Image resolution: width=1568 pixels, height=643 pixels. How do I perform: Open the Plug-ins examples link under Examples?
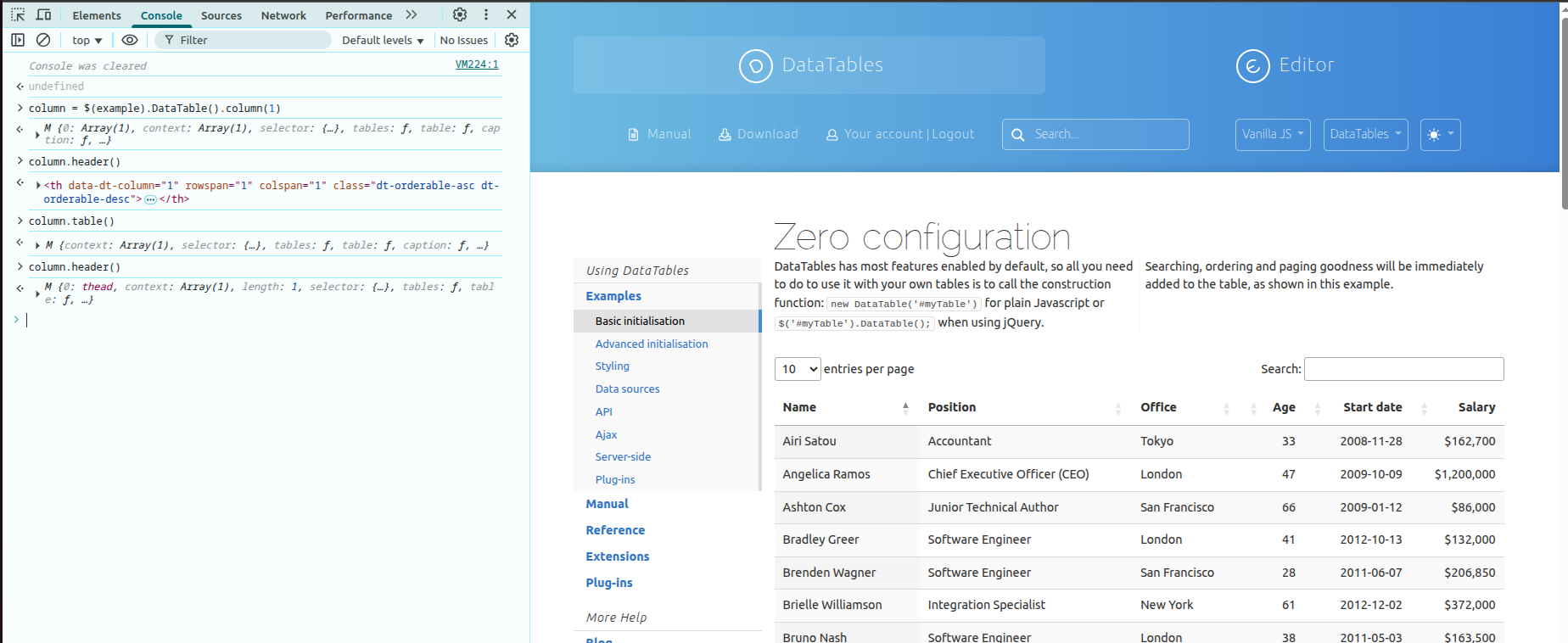[x=615, y=479]
